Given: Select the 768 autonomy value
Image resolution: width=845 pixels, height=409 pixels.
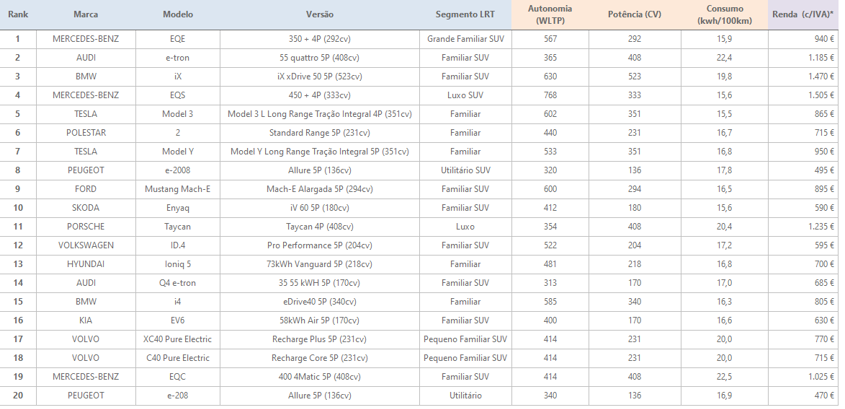Looking at the screenshot, I should point(550,95).
